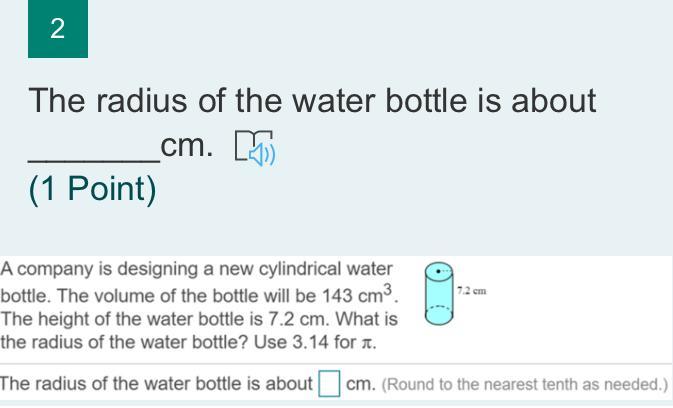Click the cylinder water bottle diagram

pos(438,295)
